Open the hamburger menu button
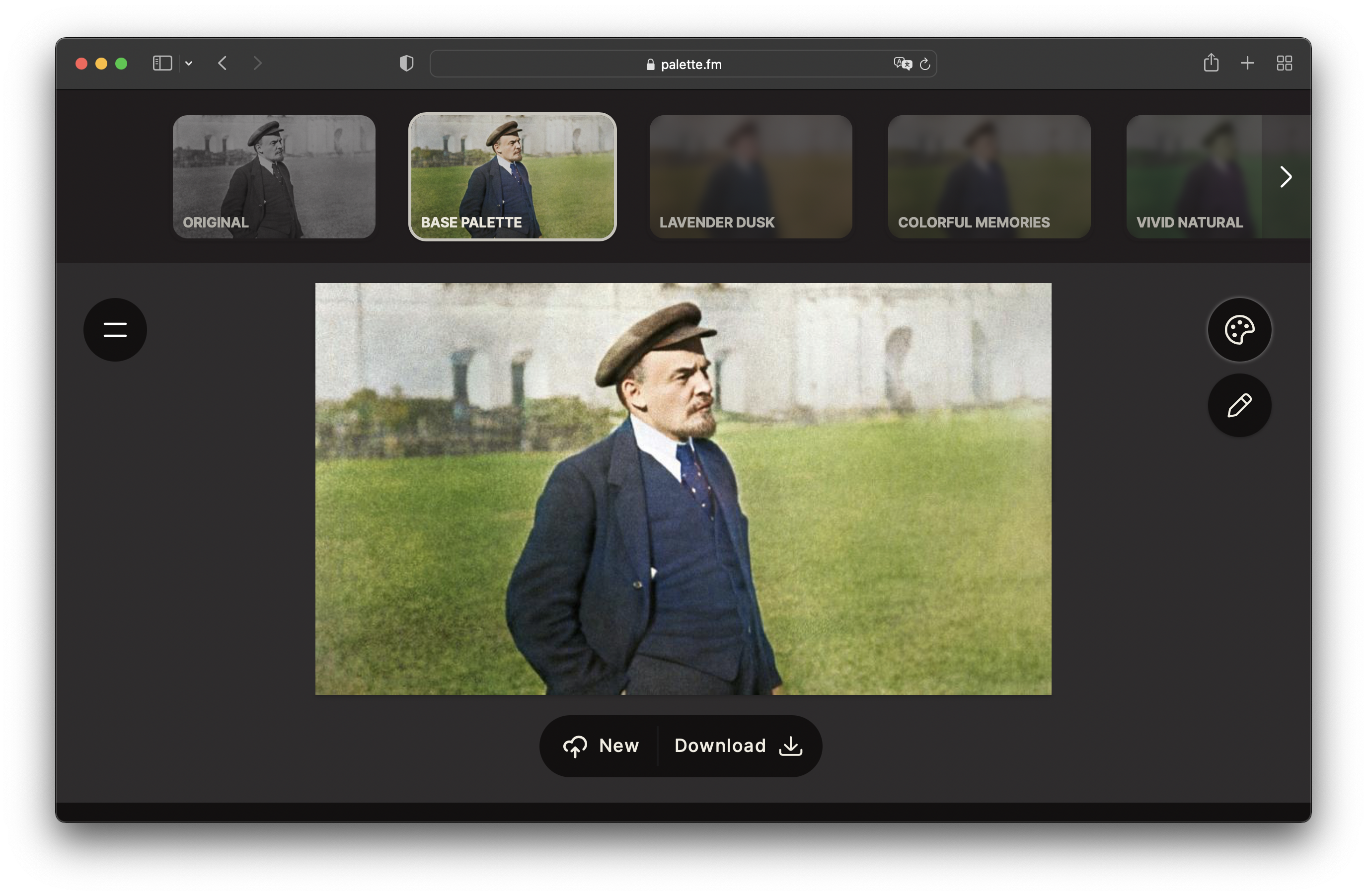The image size is (1367, 896). click(x=115, y=330)
